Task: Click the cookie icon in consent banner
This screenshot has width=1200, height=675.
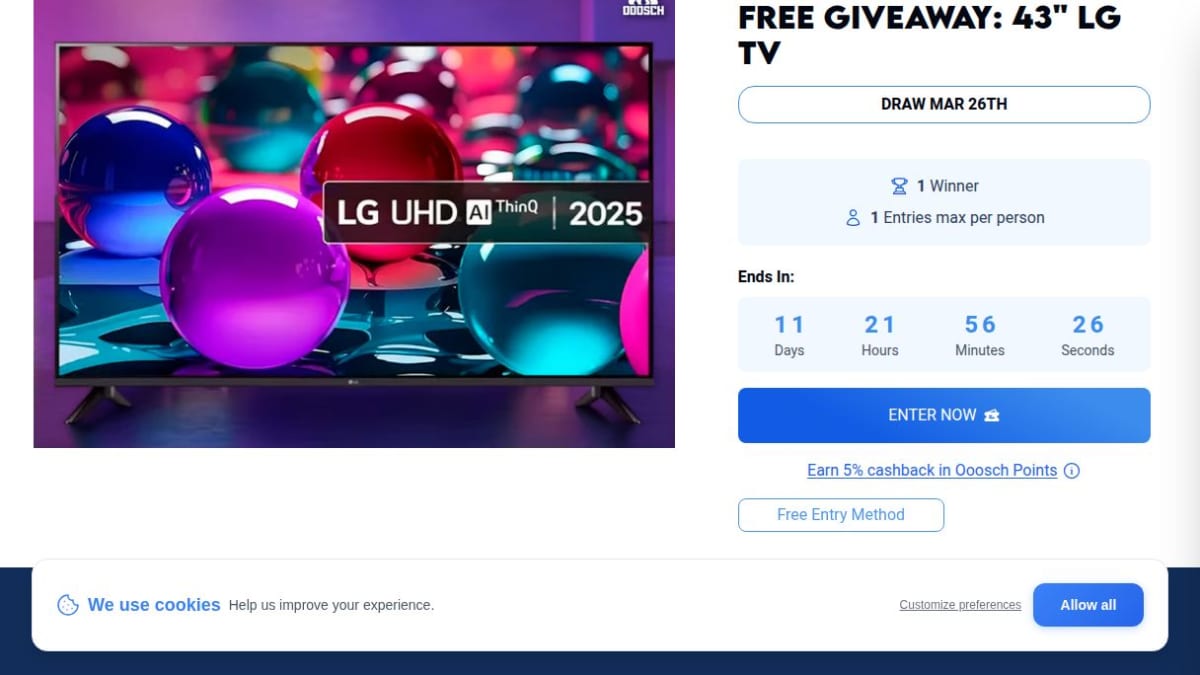Action: coord(68,605)
